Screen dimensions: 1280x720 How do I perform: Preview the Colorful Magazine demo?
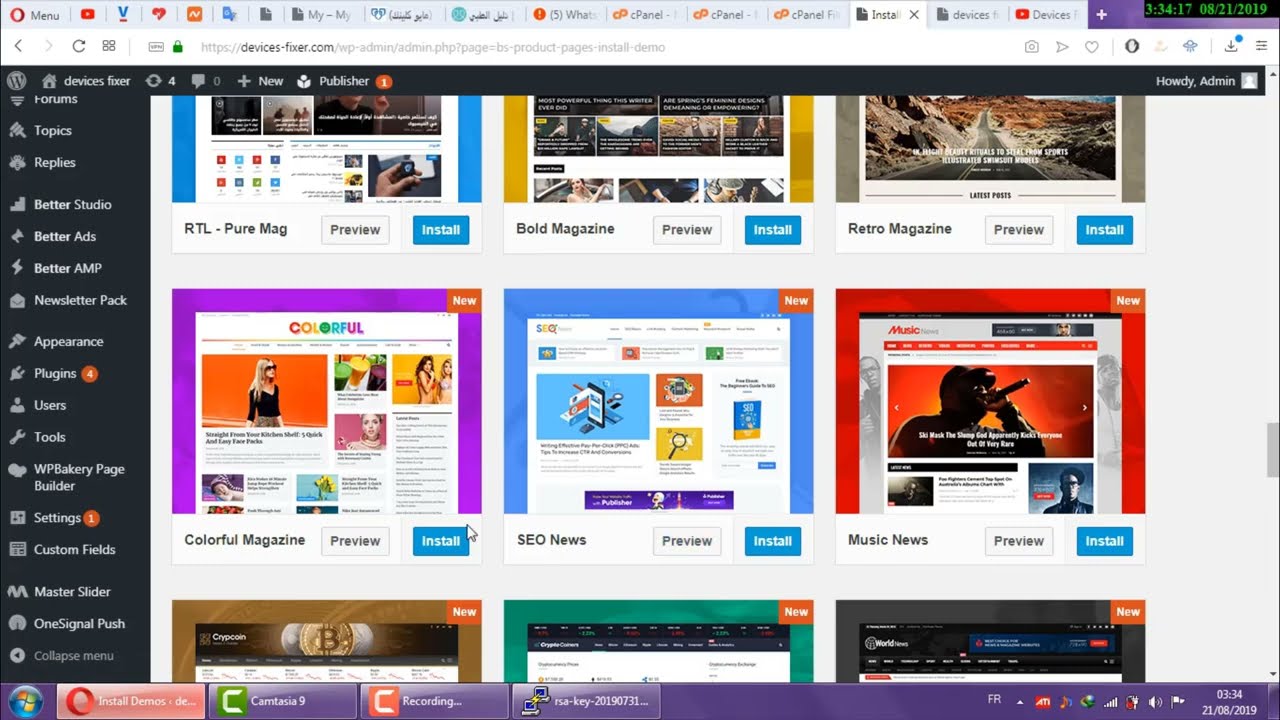click(355, 541)
